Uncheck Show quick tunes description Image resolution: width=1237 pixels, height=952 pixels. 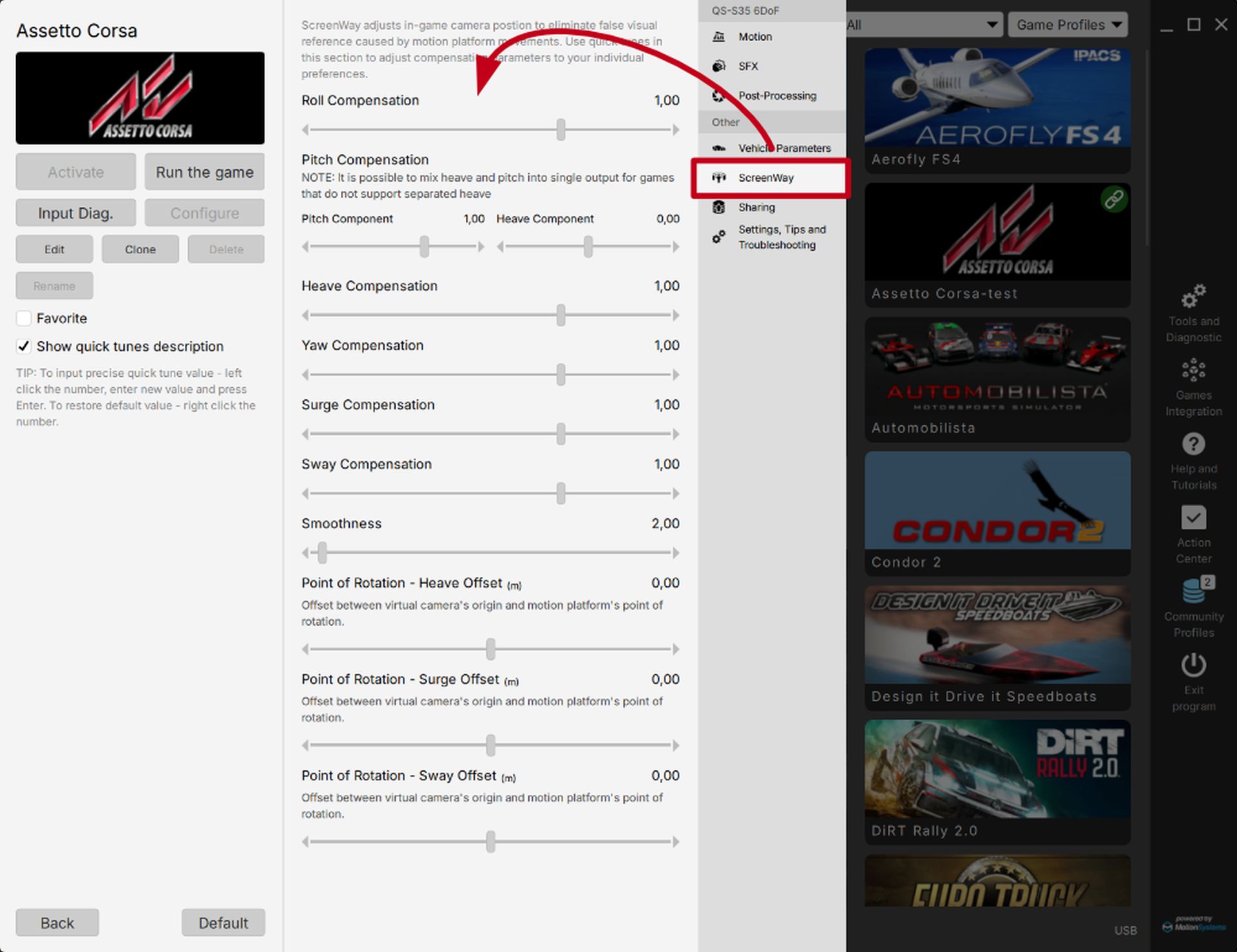coord(24,347)
